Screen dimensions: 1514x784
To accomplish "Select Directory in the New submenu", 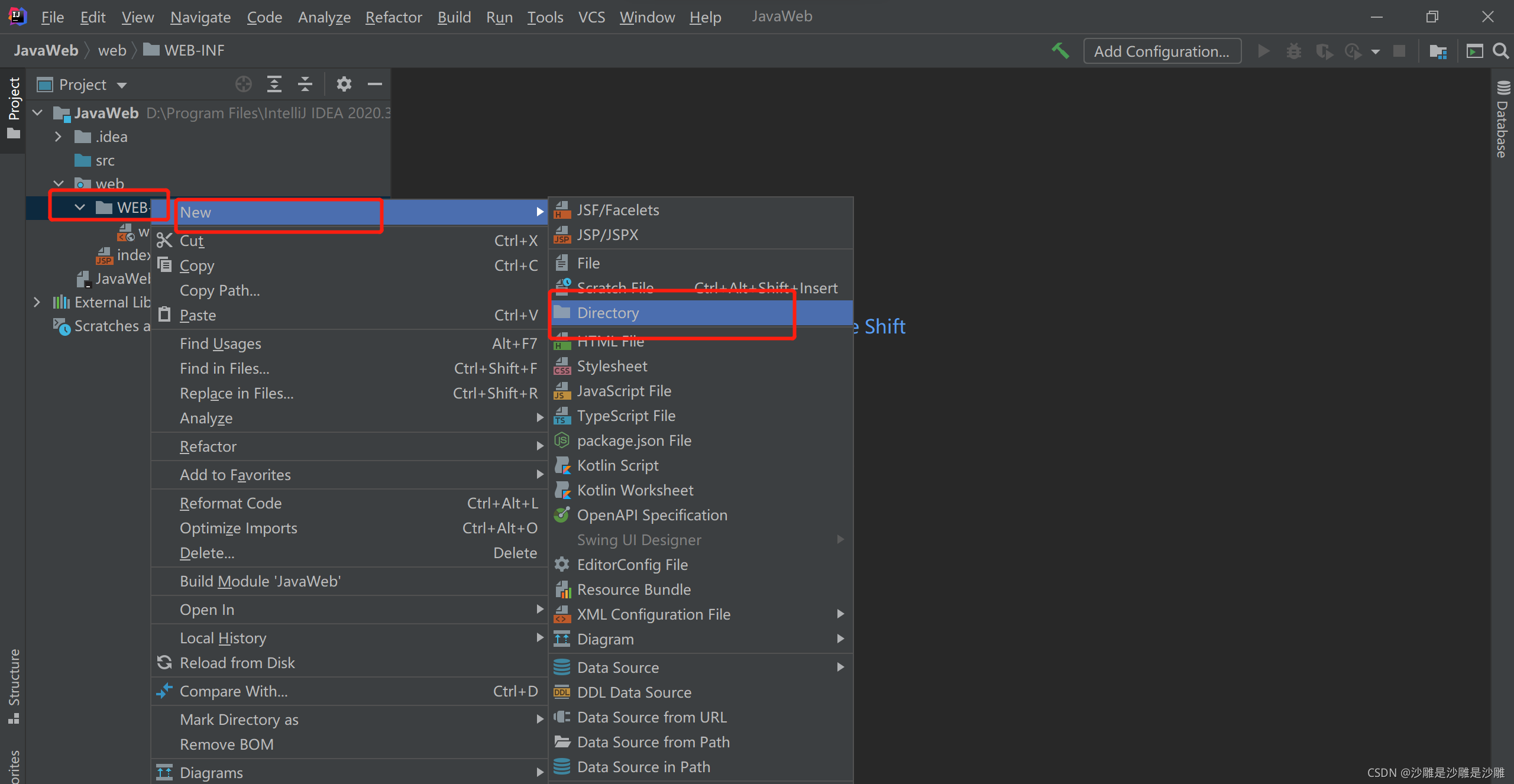I will point(608,313).
